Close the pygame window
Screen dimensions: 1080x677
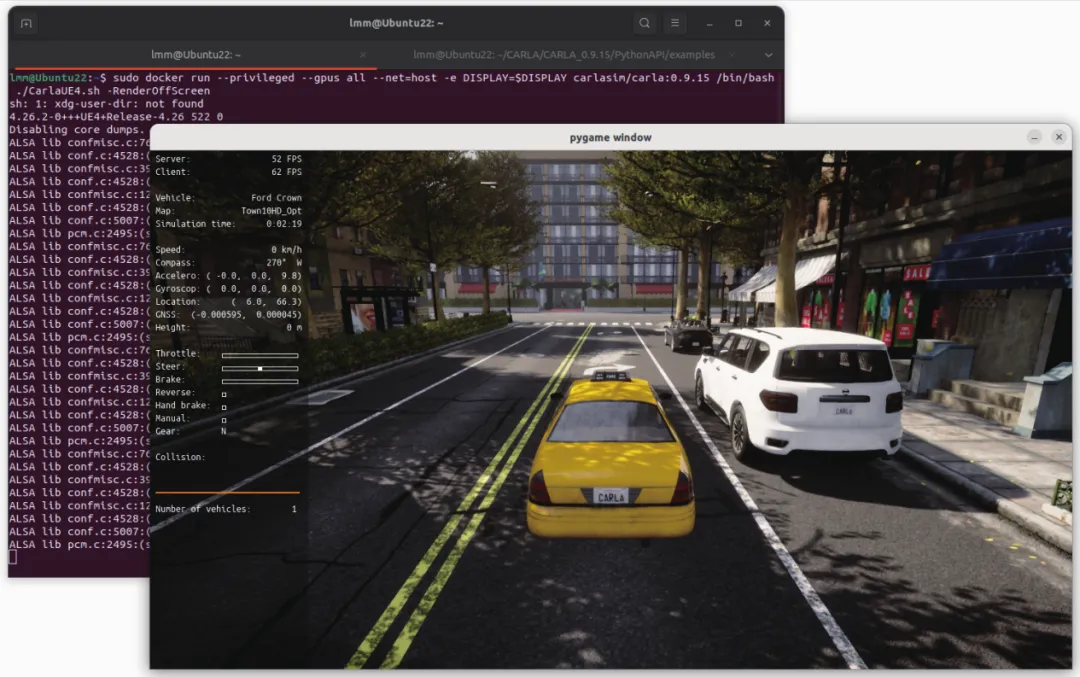1059,137
